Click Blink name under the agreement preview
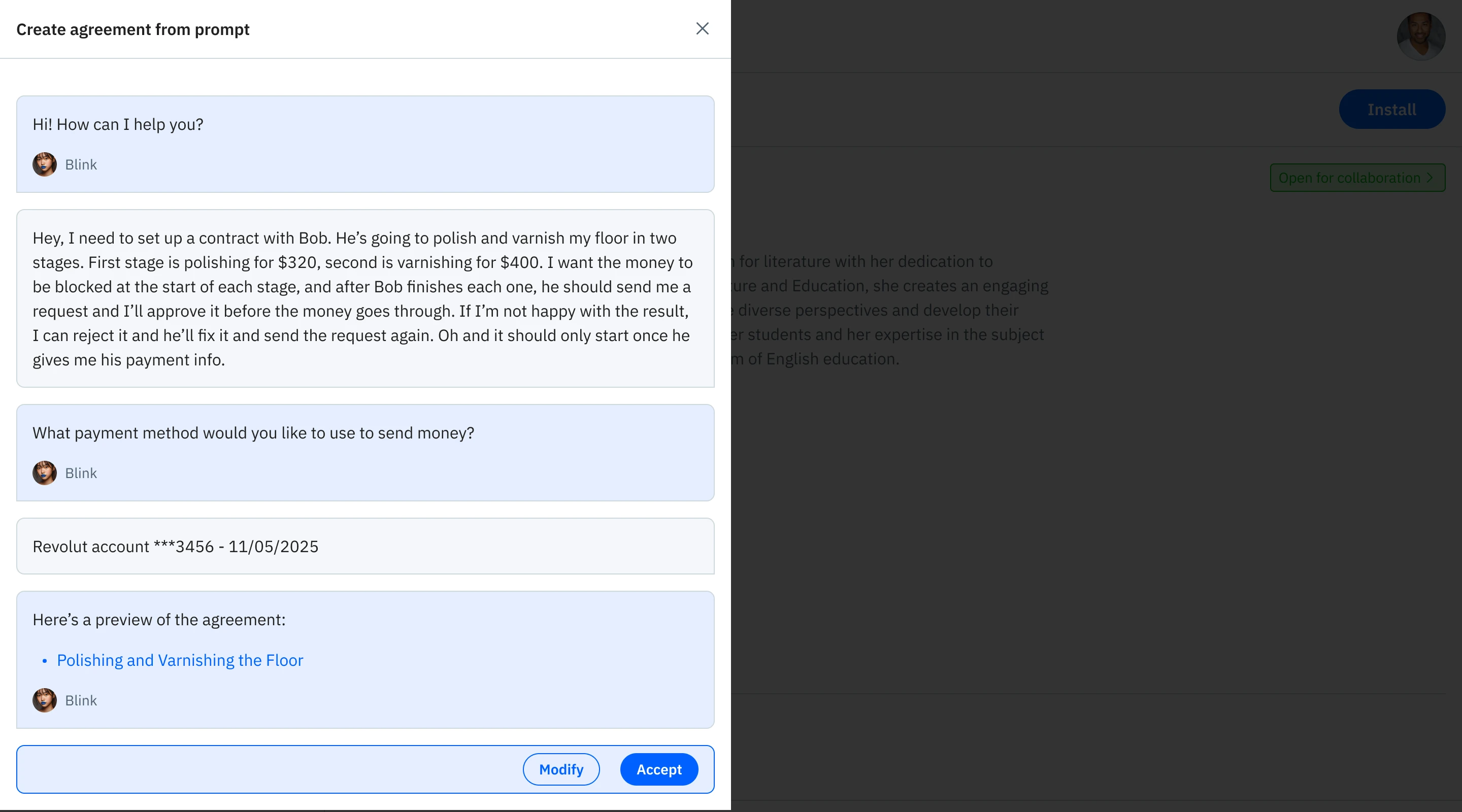This screenshot has width=1462, height=812. tap(81, 700)
